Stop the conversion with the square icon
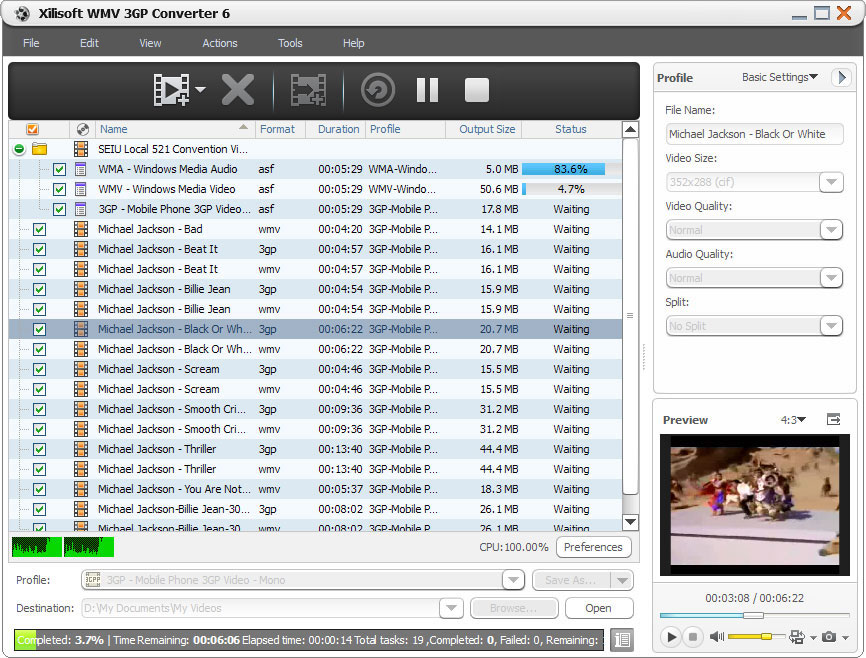Image resolution: width=866 pixels, height=658 pixels. 477,90
